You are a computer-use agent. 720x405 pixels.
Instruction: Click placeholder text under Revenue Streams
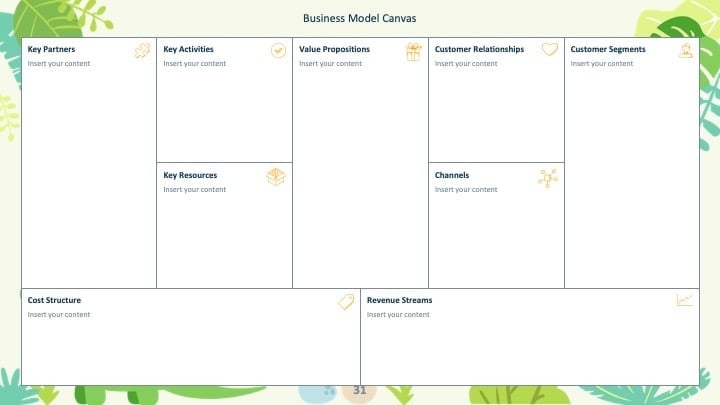[398, 315]
